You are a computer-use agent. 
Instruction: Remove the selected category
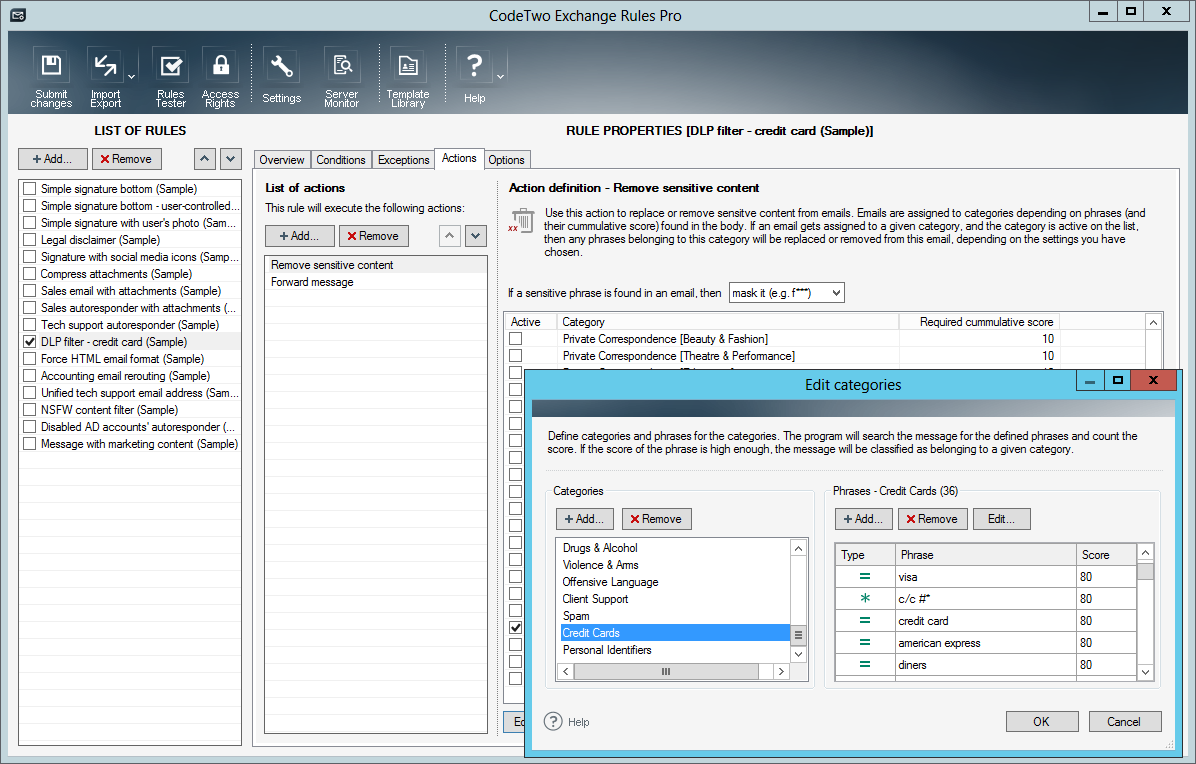(x=657, y=518)
